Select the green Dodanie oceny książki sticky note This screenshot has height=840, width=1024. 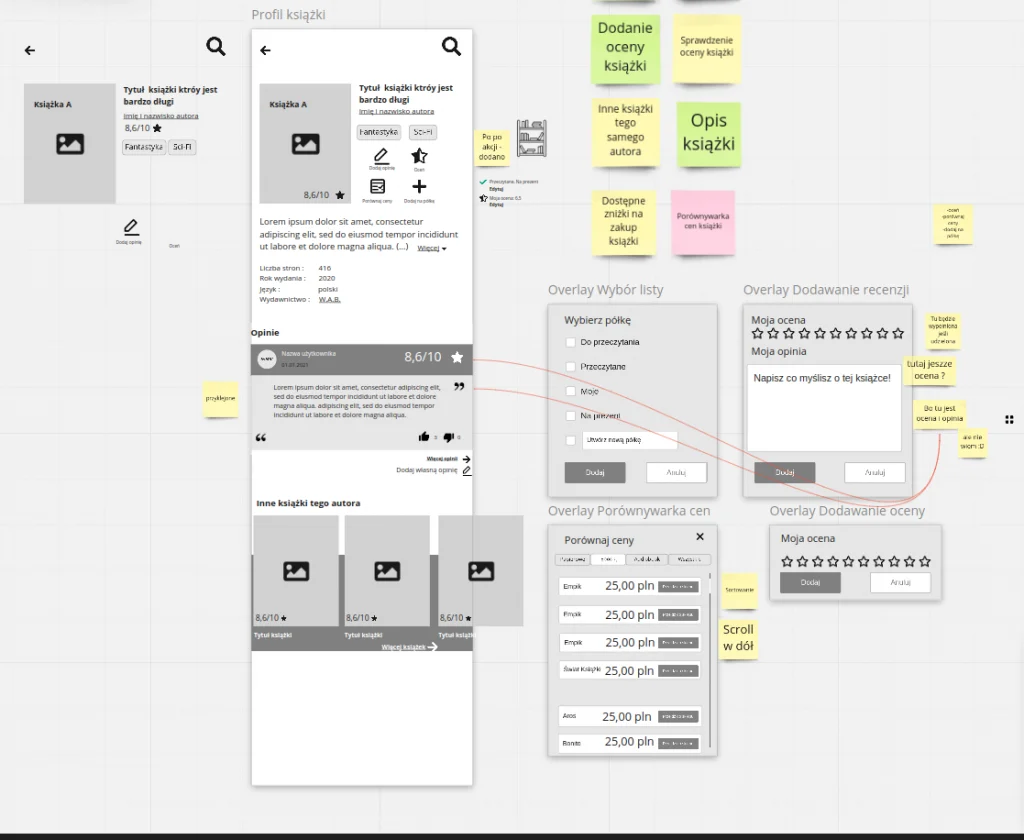click(x=625, y=49)
